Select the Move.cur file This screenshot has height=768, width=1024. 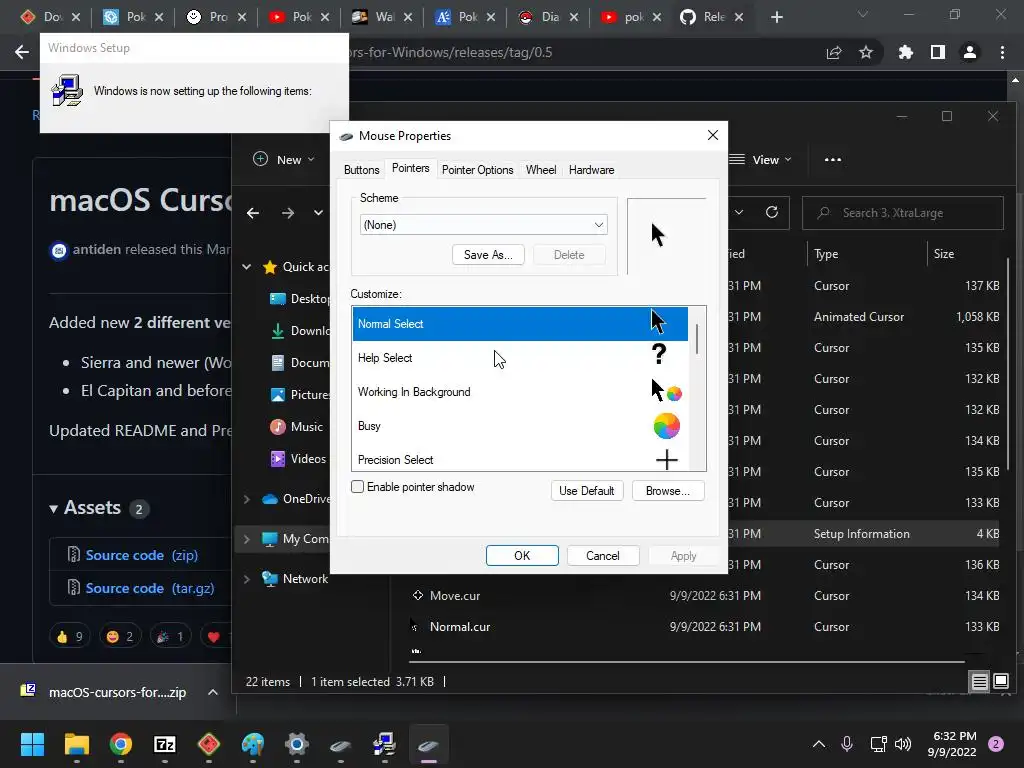pos(455,596)
